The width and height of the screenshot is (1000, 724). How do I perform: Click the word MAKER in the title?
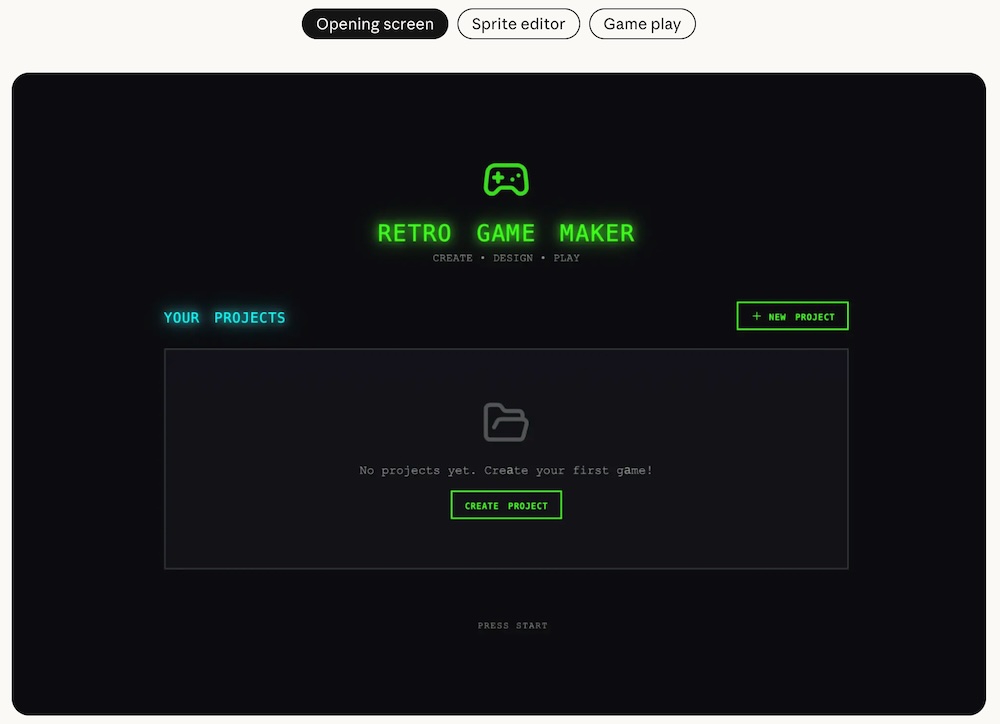597,233
